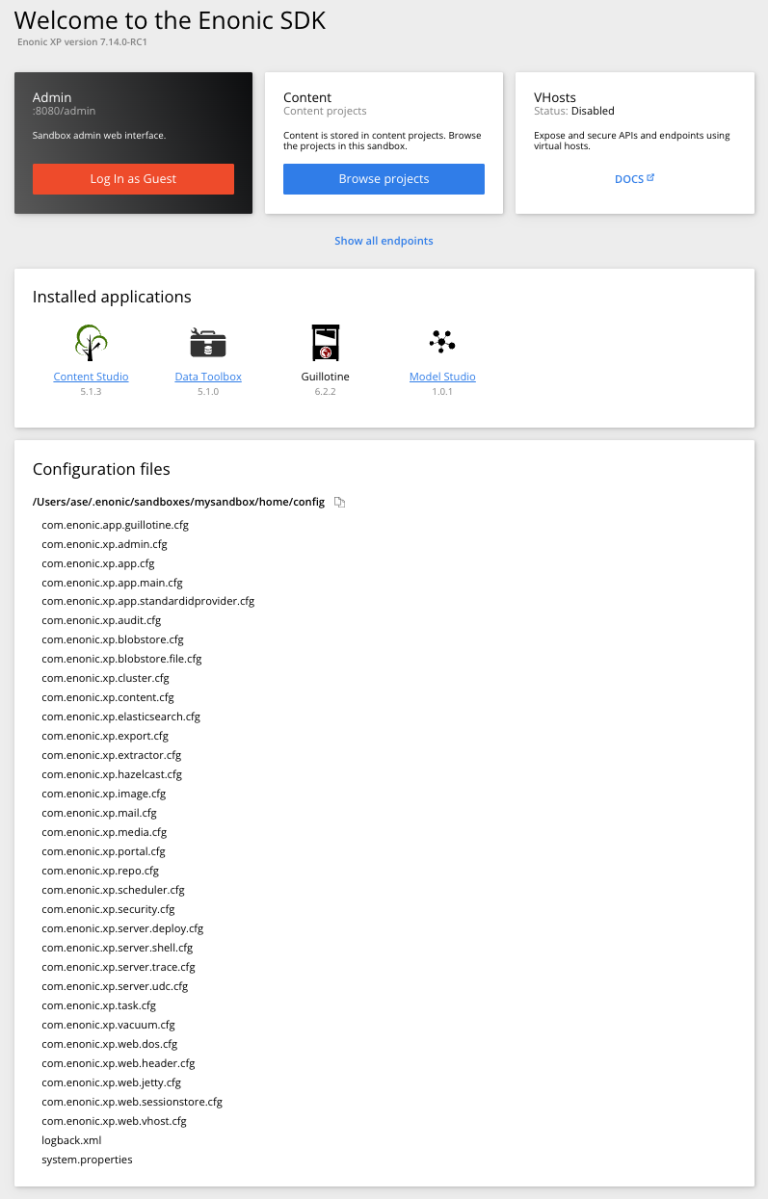Viewport: 768px width, 1199px height.
Task: Show all endpoints
Action: tap(383, 241)
